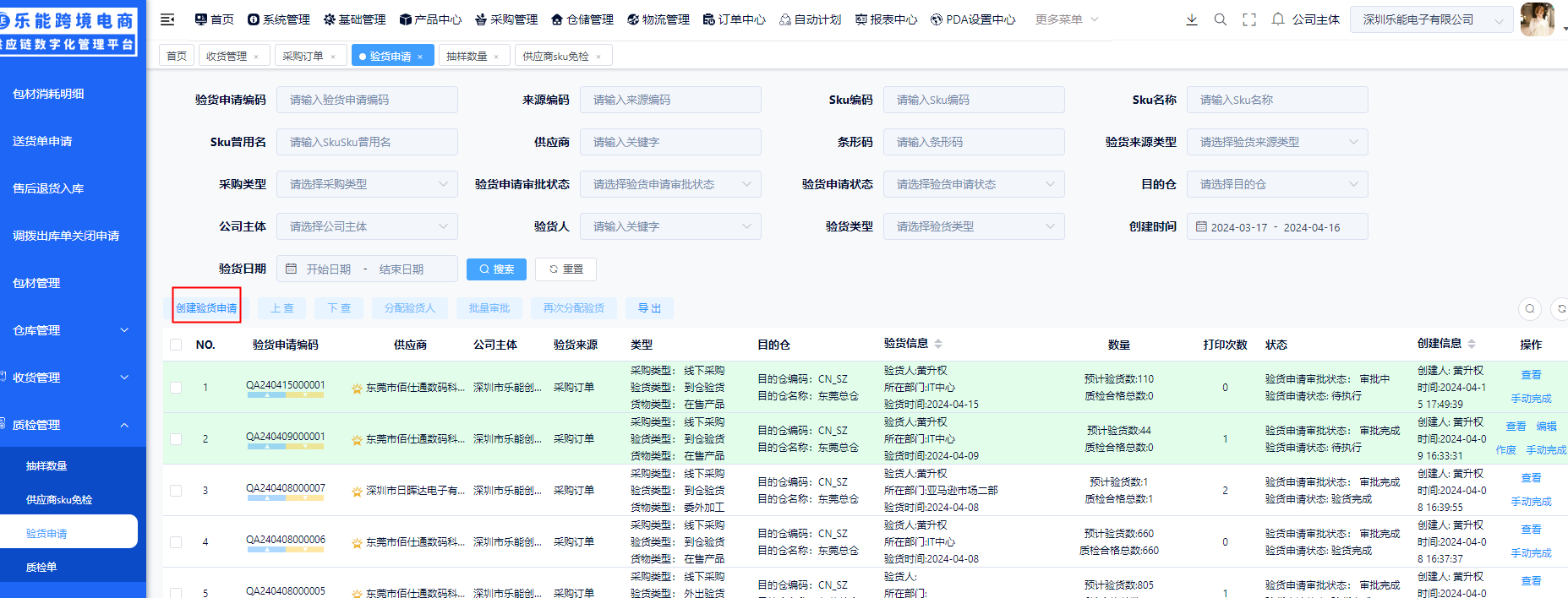Toggle fullscreen mode icon
This screenshot has height=598, width=1568.
(x=1249, y=19)
